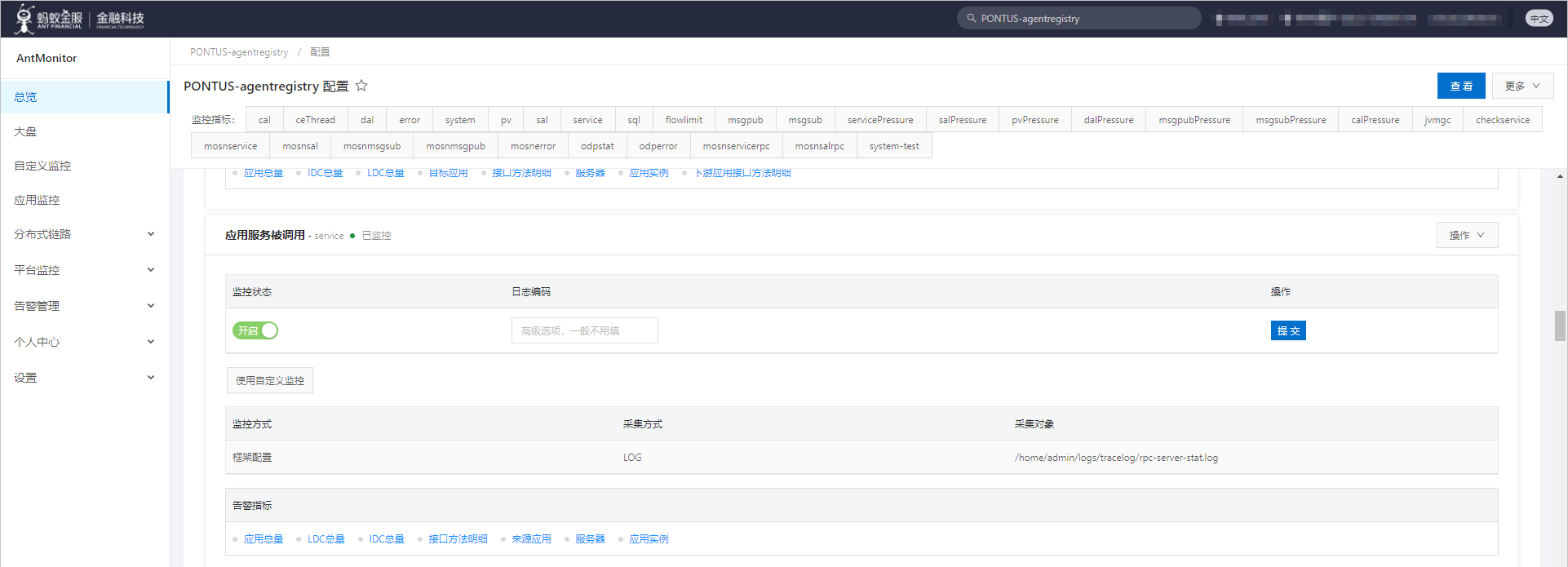Select the service metric tab

(x=587, y=120)
